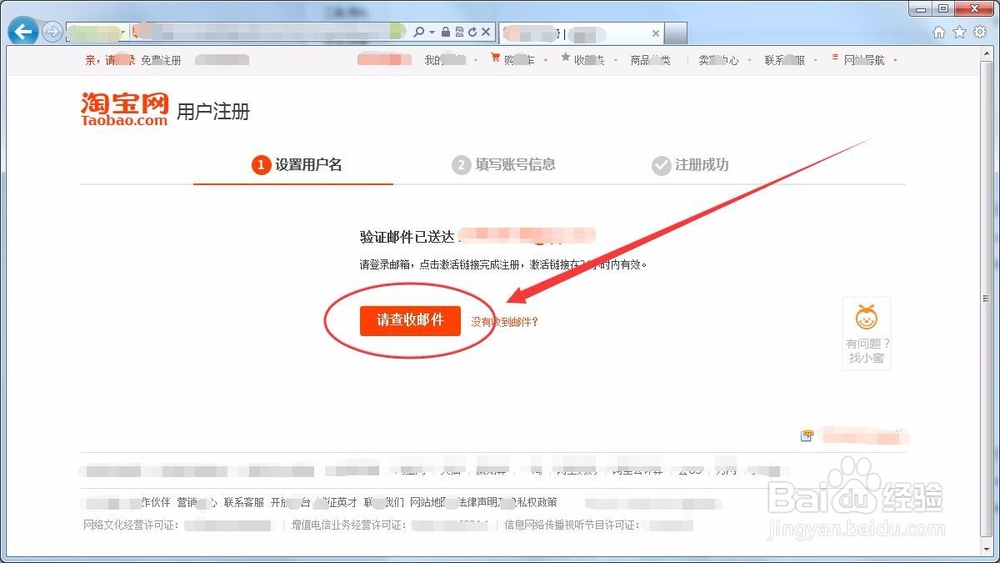The width and height of the screenshot is (1000, 563).
Task: Expand the 卖家中心 dropdown arrow
Action: click(749, 60)
